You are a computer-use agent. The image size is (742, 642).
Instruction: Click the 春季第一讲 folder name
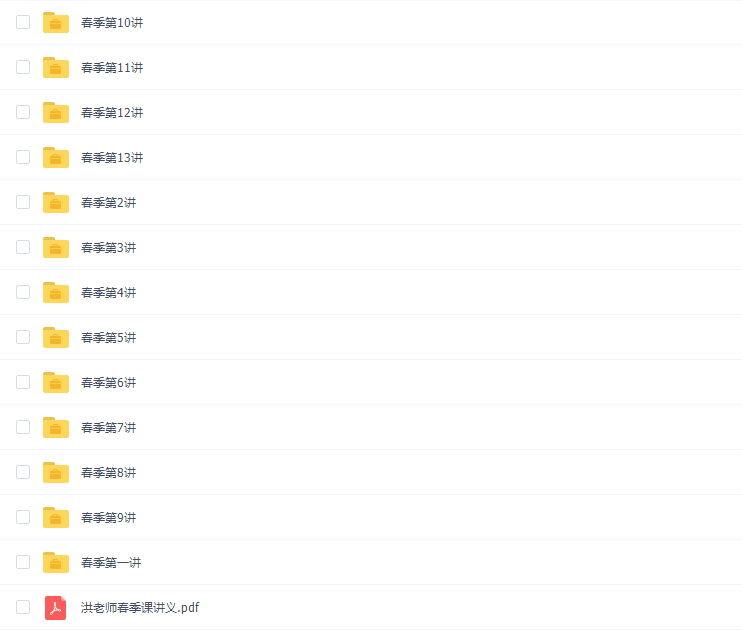tap(111, 563)
